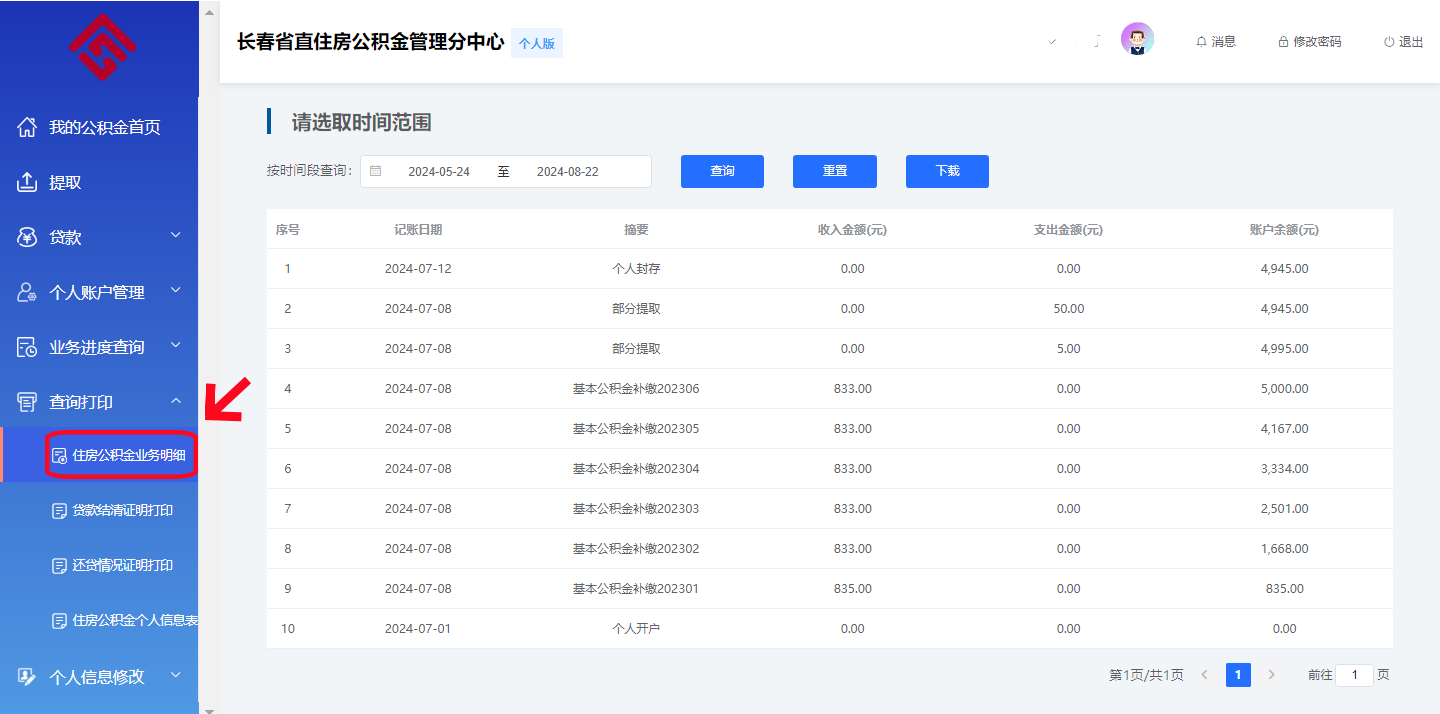
Task: Click 支出金额(元) column header
Action: click(1068, 229)
